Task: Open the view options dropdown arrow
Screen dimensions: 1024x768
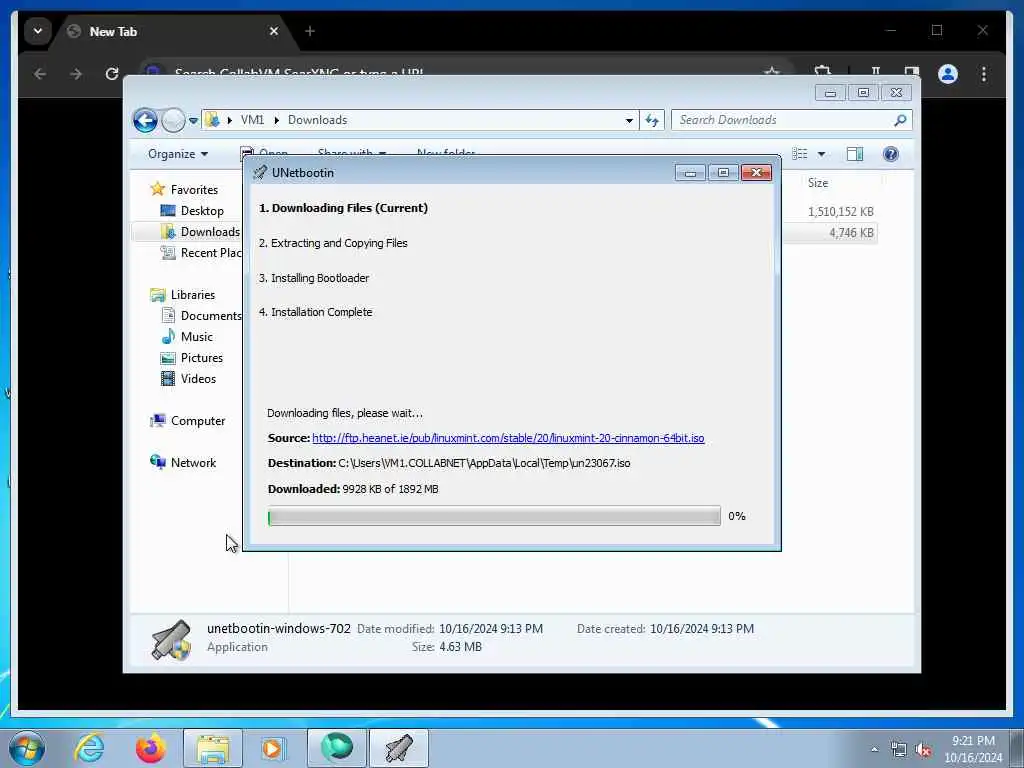Action: pos(822,154)
